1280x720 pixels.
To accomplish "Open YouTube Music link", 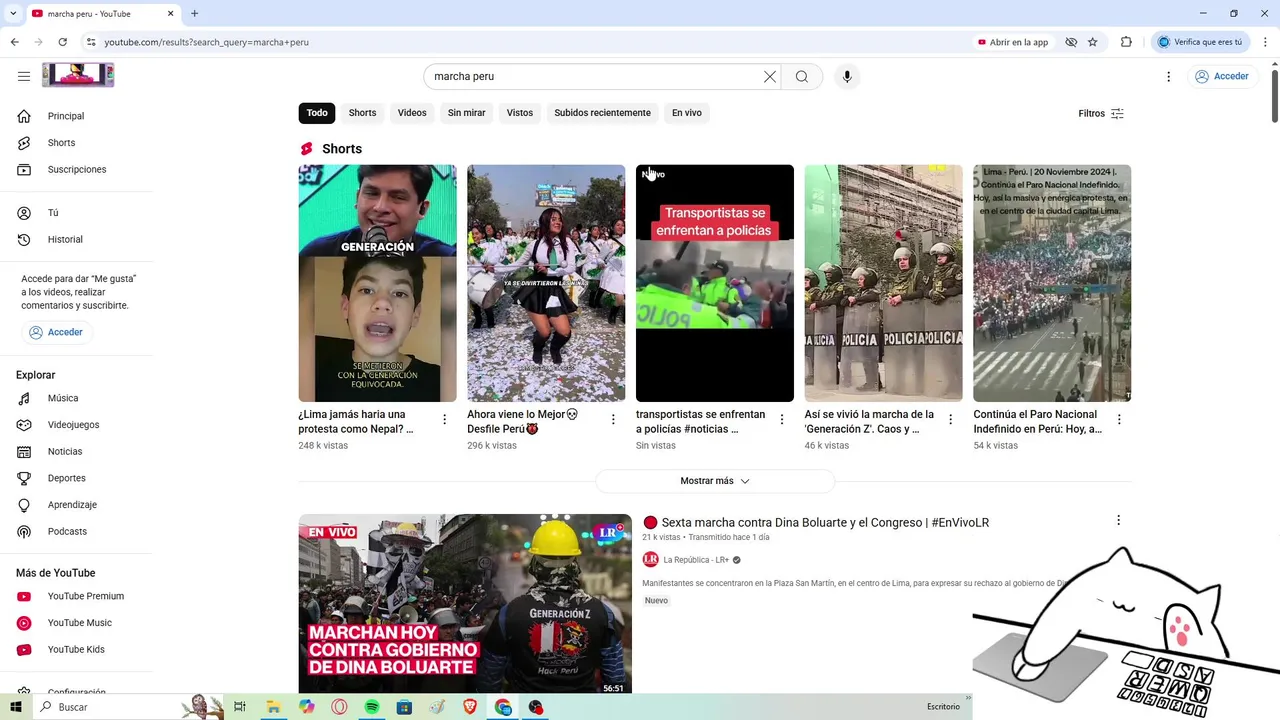I will 78,623.
